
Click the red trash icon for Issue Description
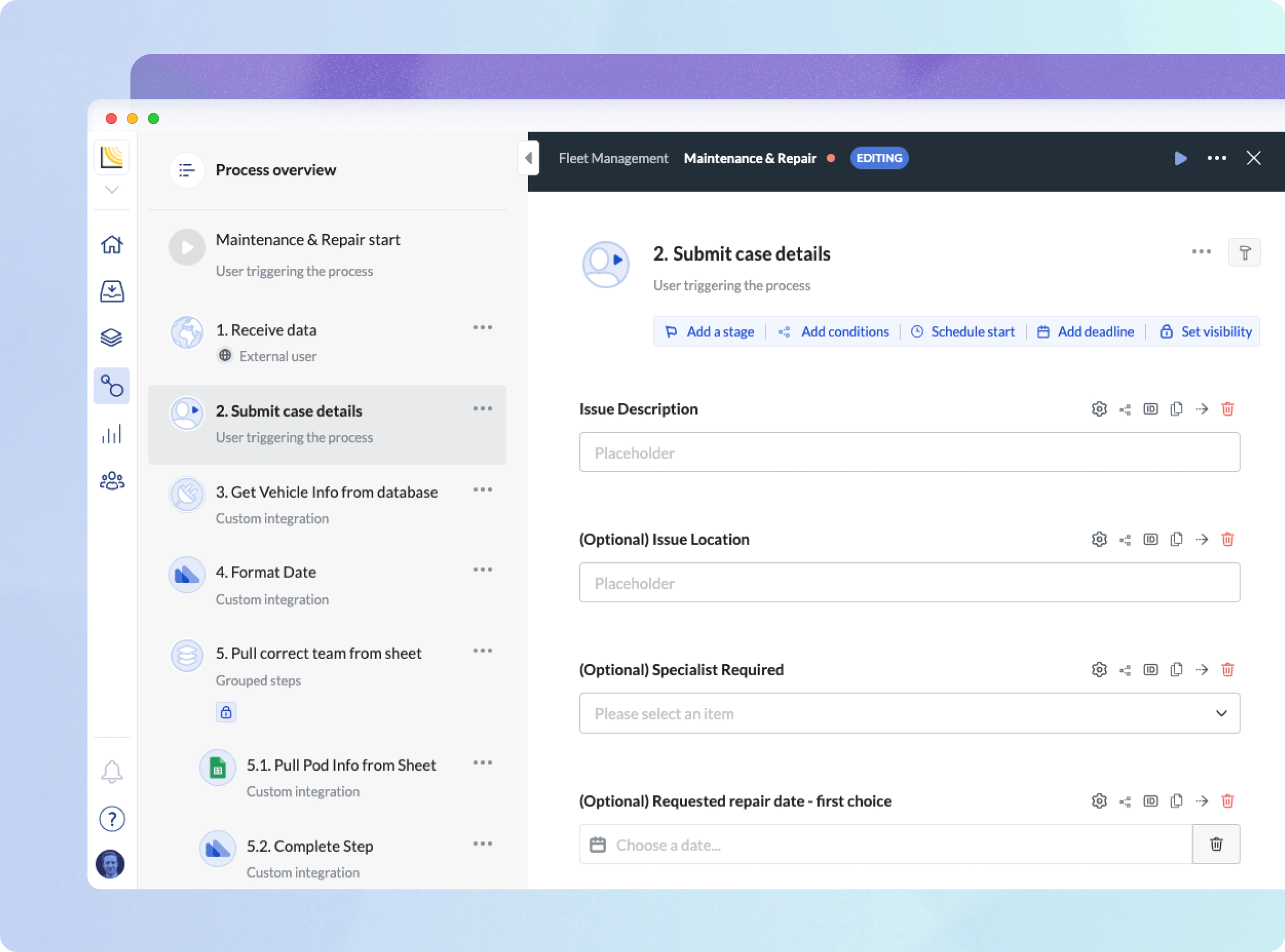(1227, 409)
